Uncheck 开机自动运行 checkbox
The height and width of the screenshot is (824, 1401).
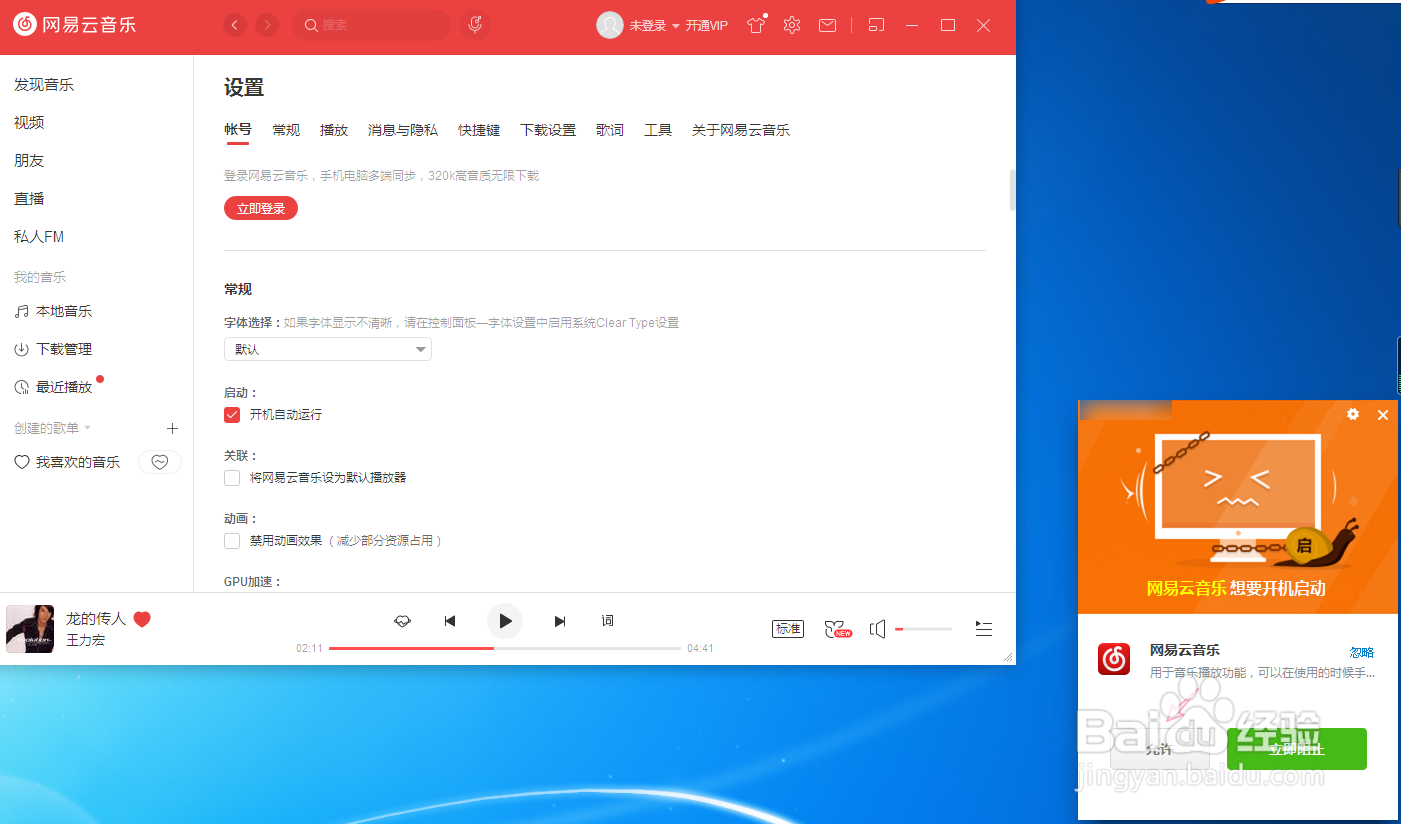click(x=232, y=415)
